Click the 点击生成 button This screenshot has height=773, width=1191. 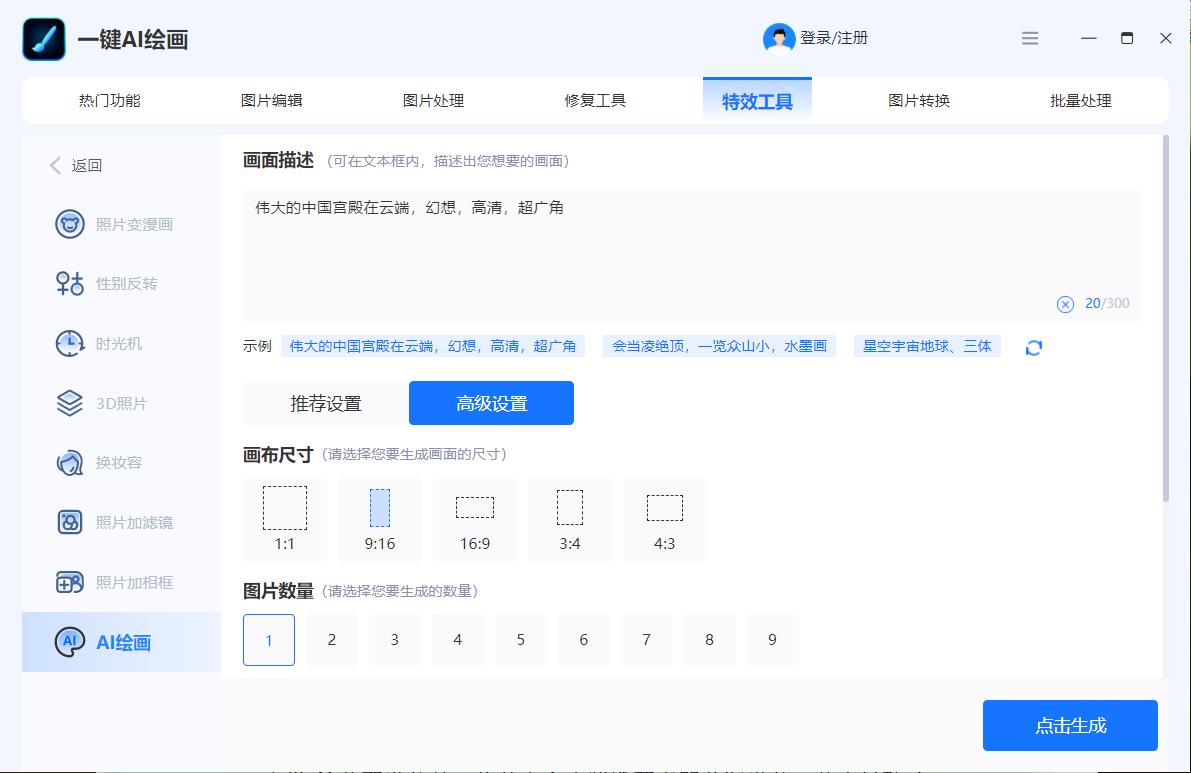click(1070, 725)
